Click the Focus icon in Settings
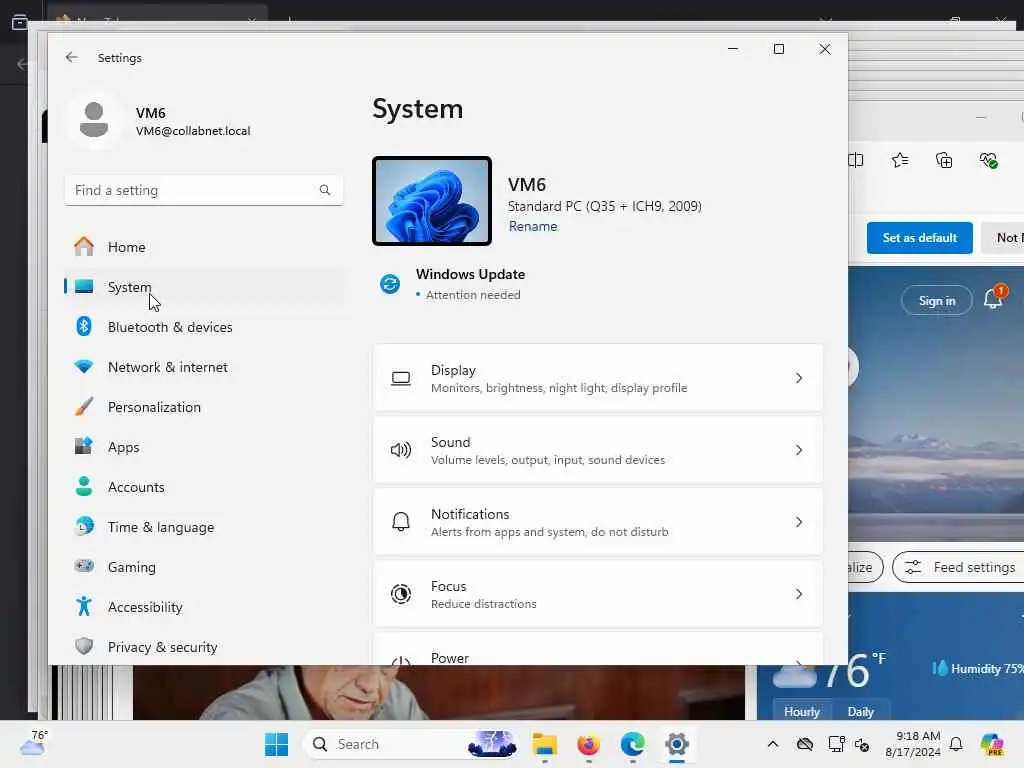Viewport: 1024px width, 768px height. [x=401, y=594]
